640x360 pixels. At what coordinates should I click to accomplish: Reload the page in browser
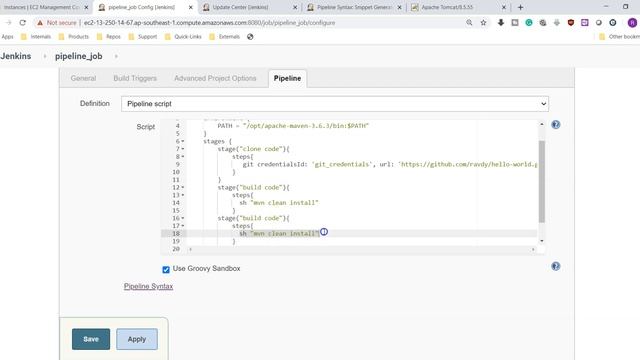23,23
